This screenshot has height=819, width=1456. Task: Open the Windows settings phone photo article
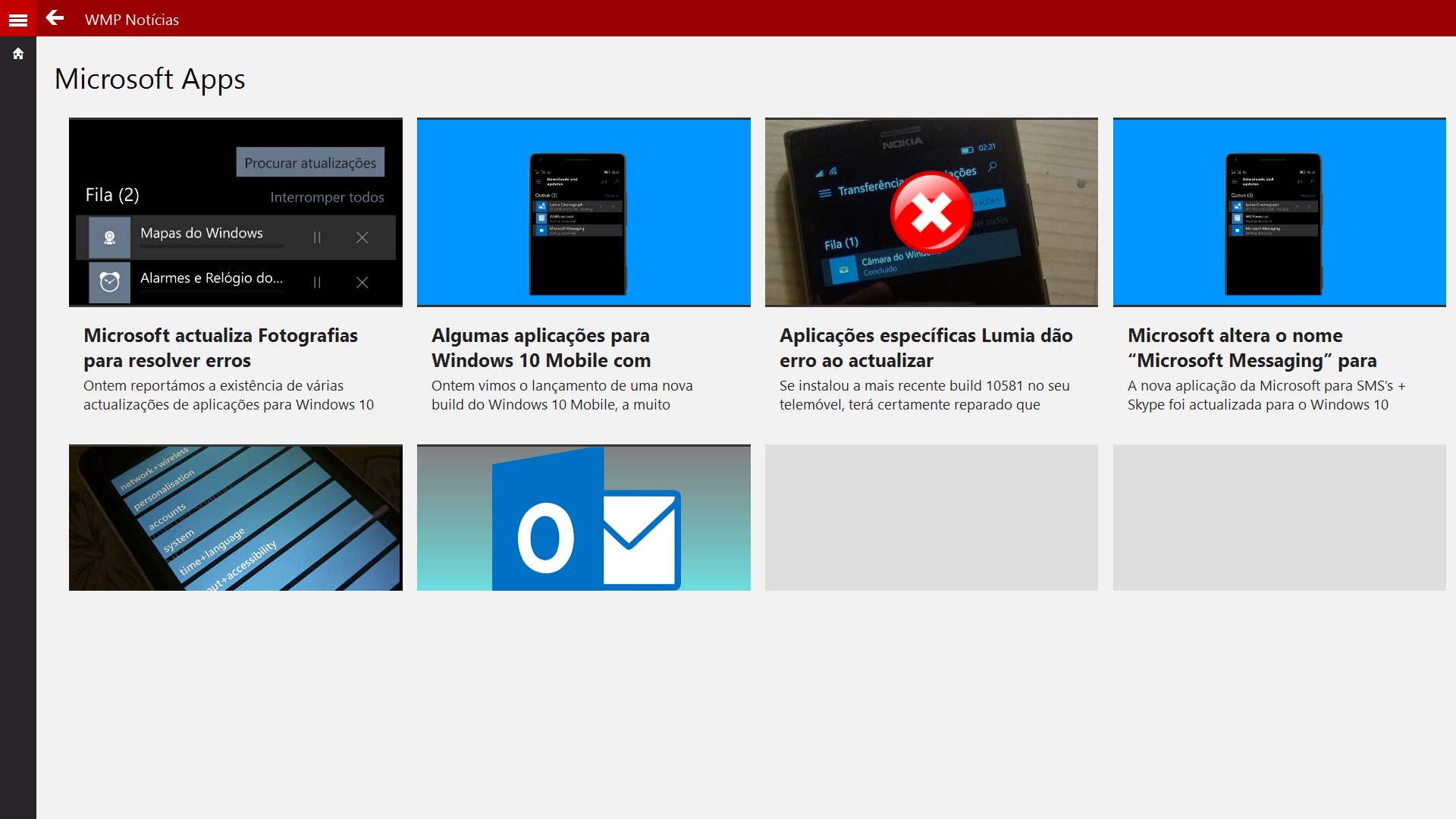click(x=235, y=517)
